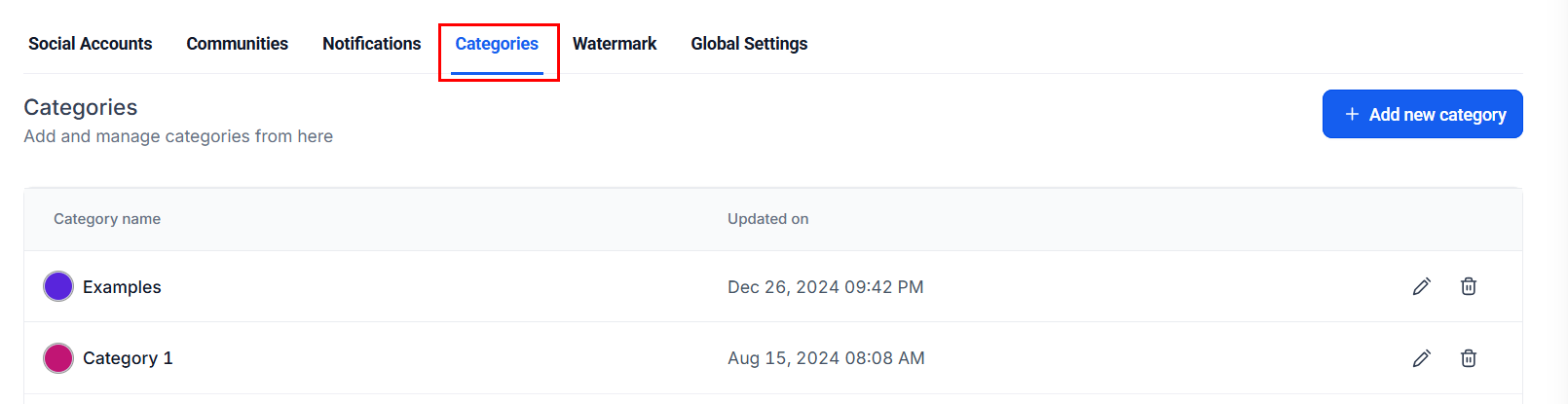
Task: Click the magenta color swatch for Category 1
Action: click(x=58, y=358)
